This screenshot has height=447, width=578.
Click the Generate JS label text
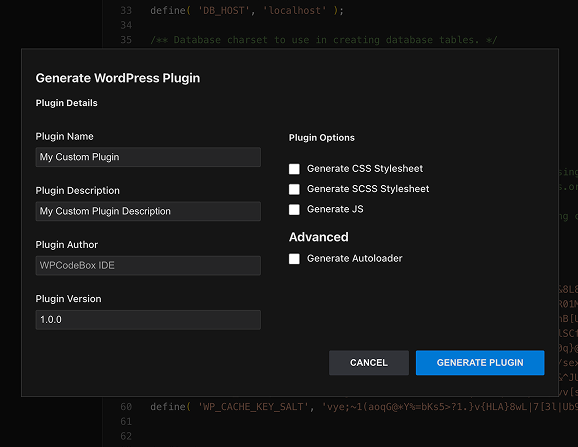coord(335,209)
